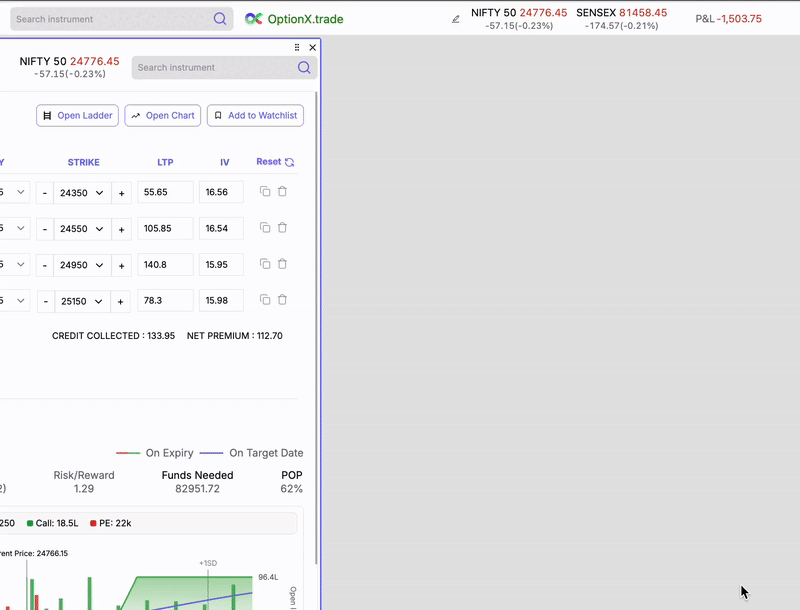Open the 24350 strike dropdown
This screenshot has width=800, height=610.
(82, 193)
